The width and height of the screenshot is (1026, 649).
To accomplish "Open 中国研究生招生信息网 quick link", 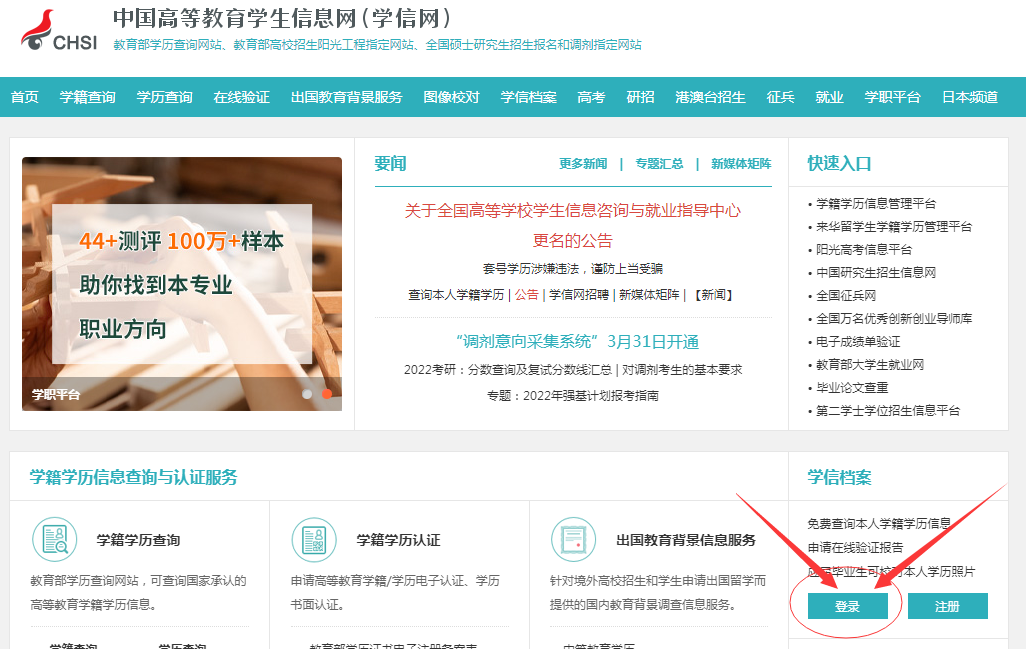I will (x=876, y=272).
